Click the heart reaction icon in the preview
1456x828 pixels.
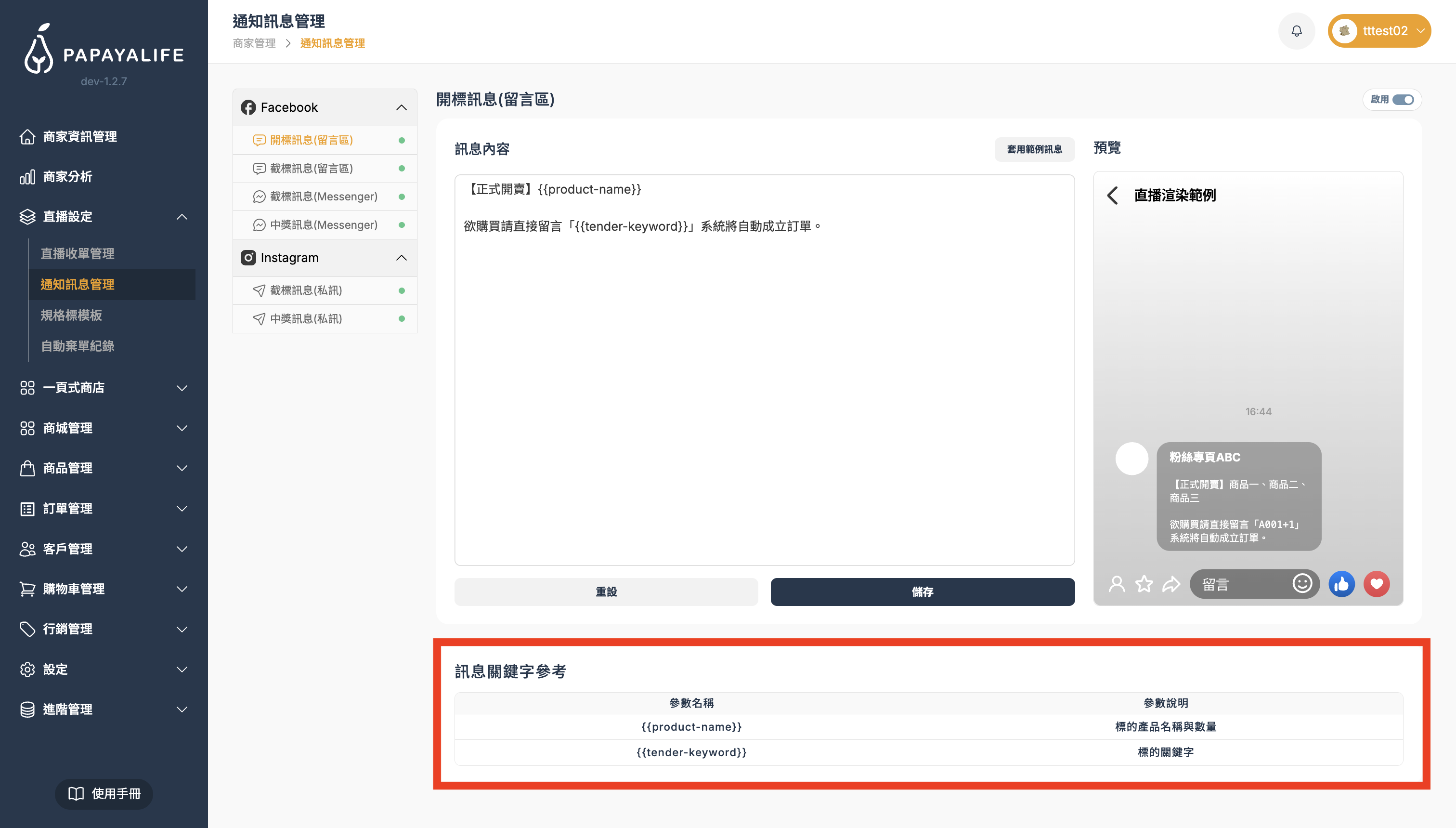[1377, 583]
